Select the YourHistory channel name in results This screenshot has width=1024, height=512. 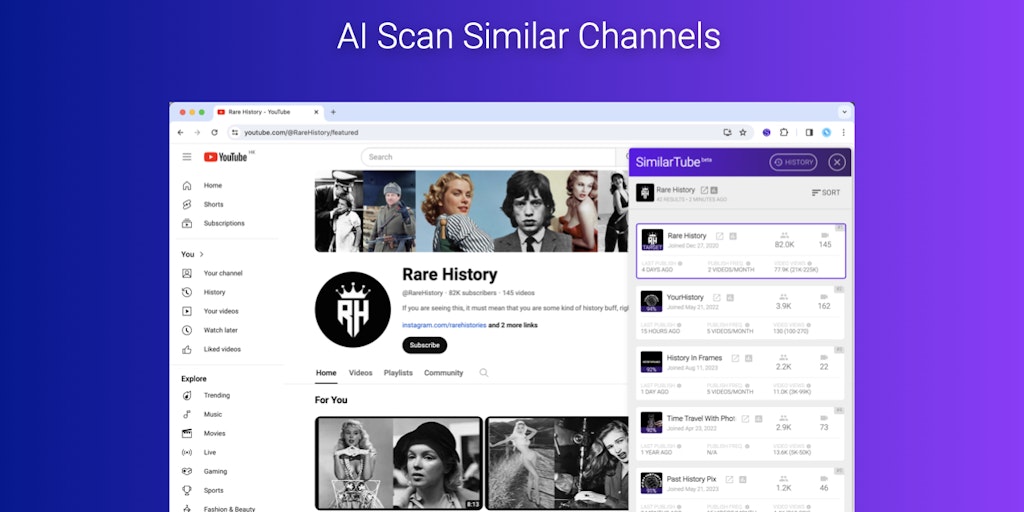[x=685, y=297]
